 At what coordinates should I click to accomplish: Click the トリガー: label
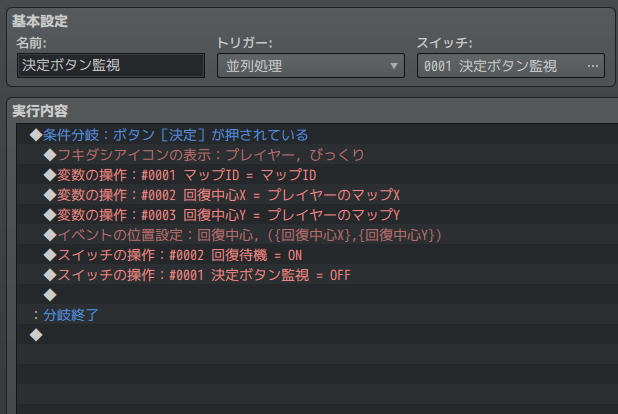(244, 43)
